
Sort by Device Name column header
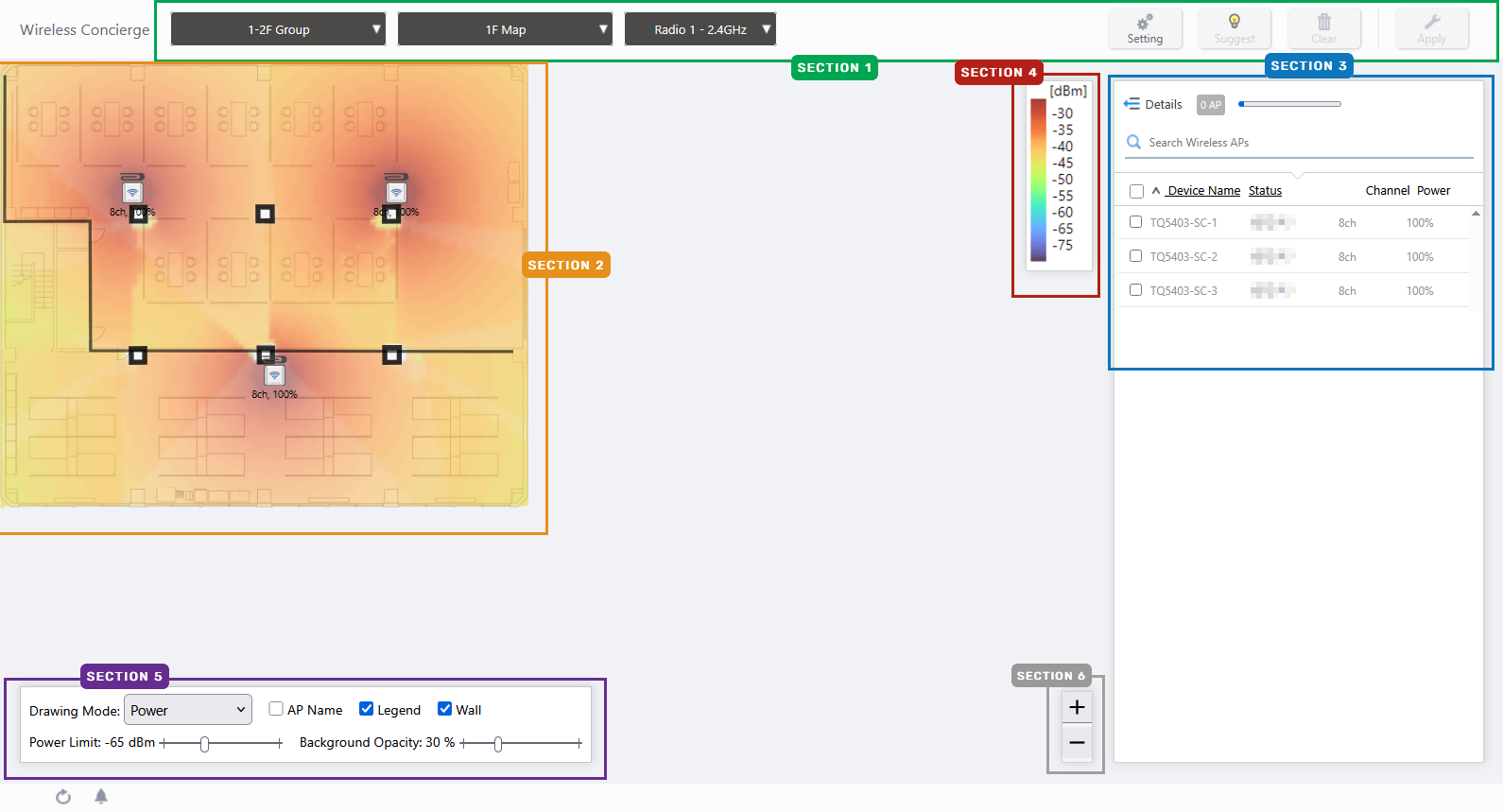tap(1203, 191)
